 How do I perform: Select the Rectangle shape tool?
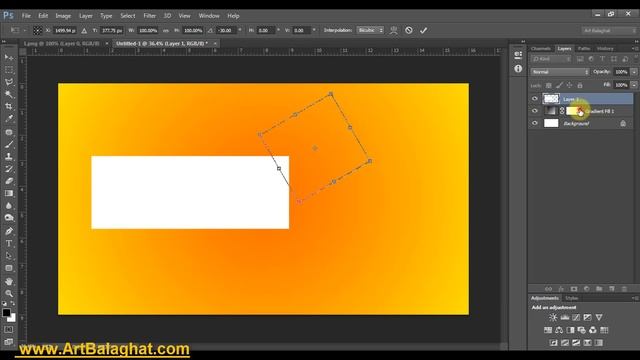(x=9, y=268)
